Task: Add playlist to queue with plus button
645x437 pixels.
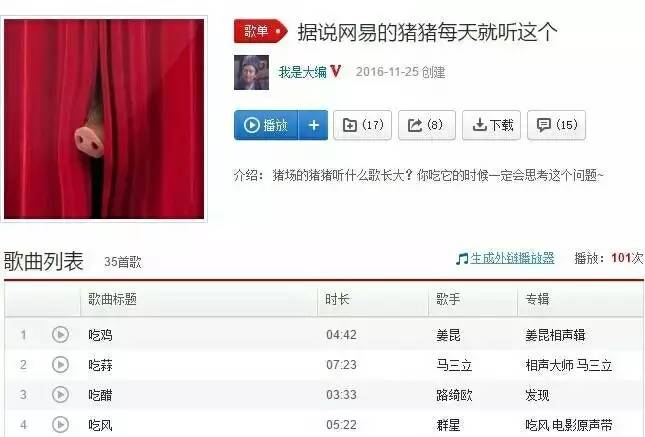Action: (x=313, y=125)
